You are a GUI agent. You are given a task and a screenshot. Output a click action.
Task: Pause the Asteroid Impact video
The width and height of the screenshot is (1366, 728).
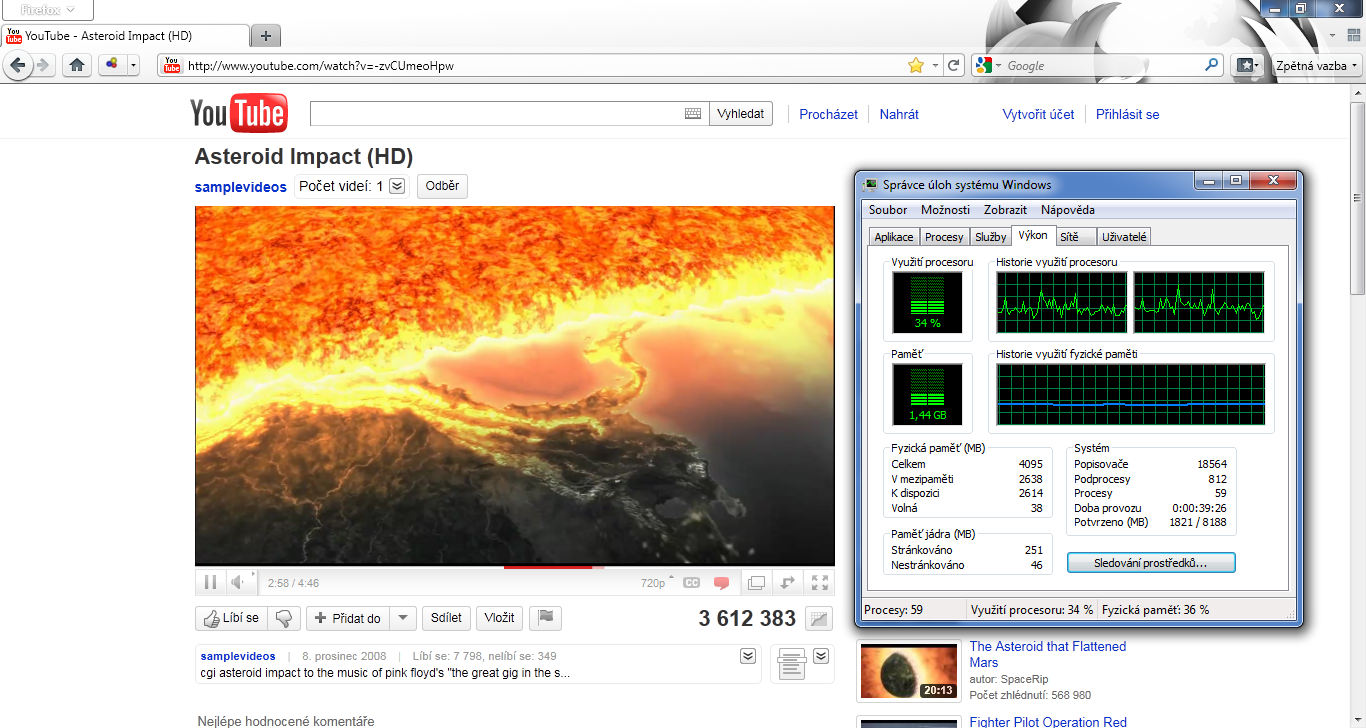[x=211, y=582]
